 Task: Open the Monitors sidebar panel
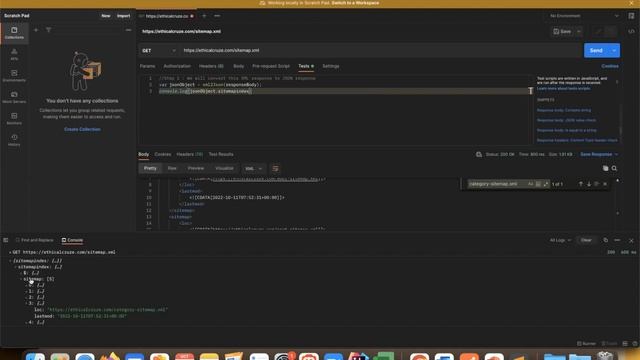pyautogui.click(x=14, y=118)
